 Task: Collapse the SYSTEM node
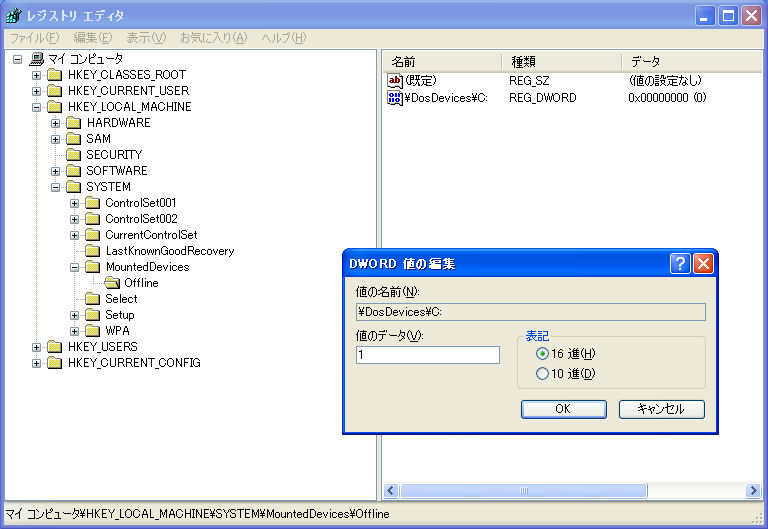(x=55, y=187)
